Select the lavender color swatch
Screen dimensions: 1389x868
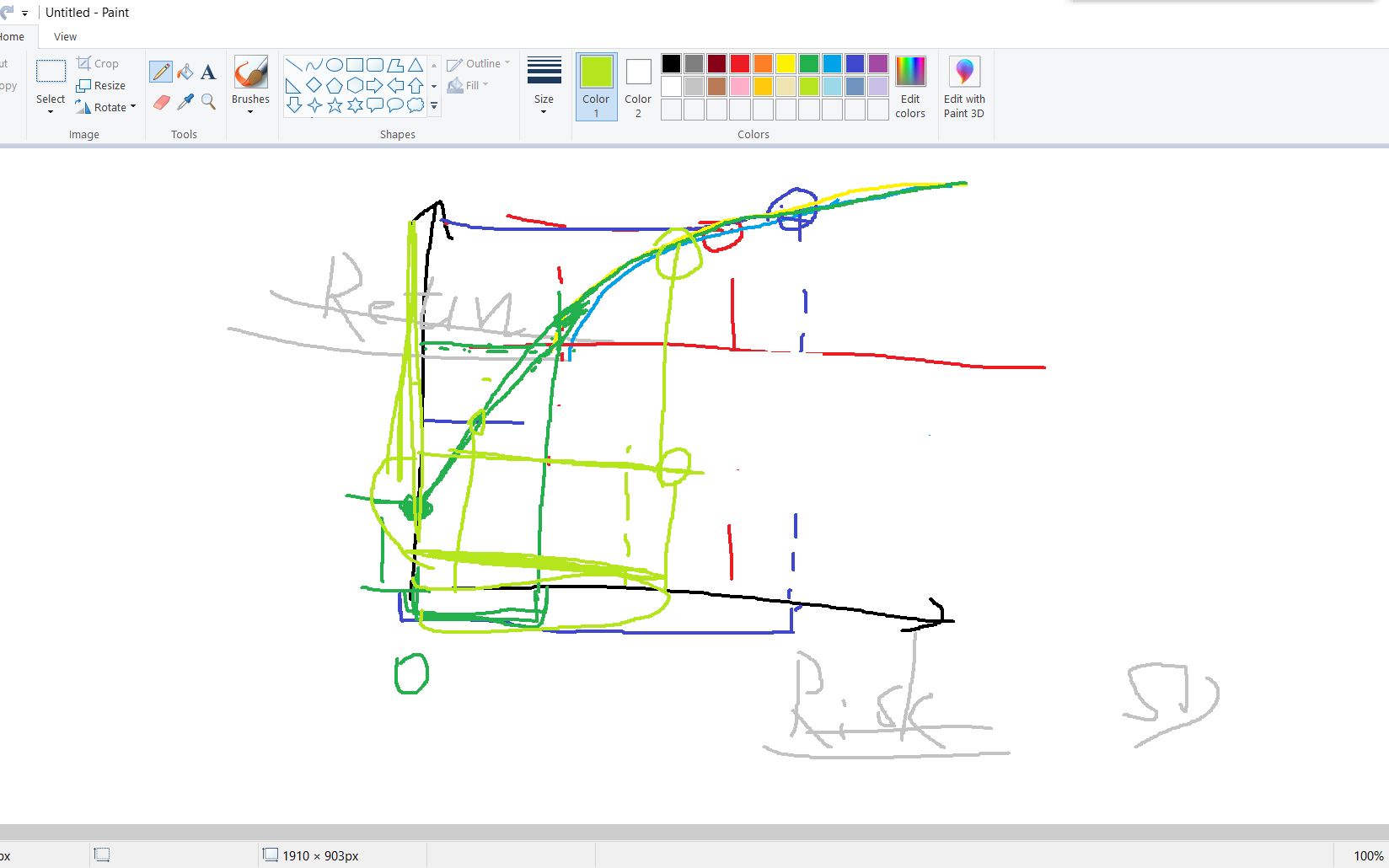pos(878,87)
